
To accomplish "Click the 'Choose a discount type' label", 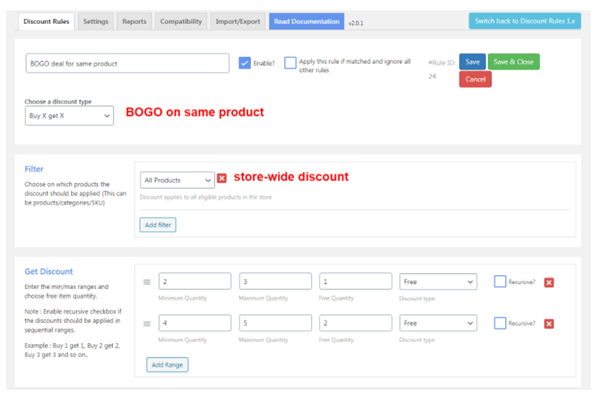I will tap(58, 102).
